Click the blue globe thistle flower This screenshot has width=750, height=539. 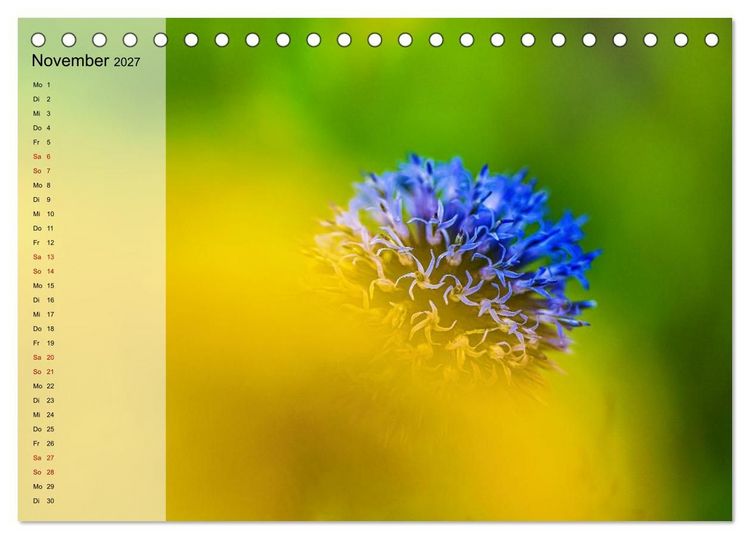point(454,268)
